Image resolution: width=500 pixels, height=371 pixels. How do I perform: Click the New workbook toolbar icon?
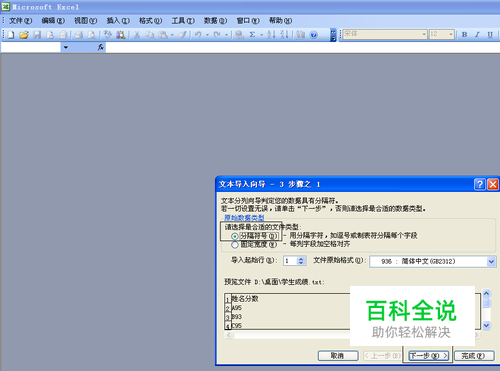click(11, 35)
